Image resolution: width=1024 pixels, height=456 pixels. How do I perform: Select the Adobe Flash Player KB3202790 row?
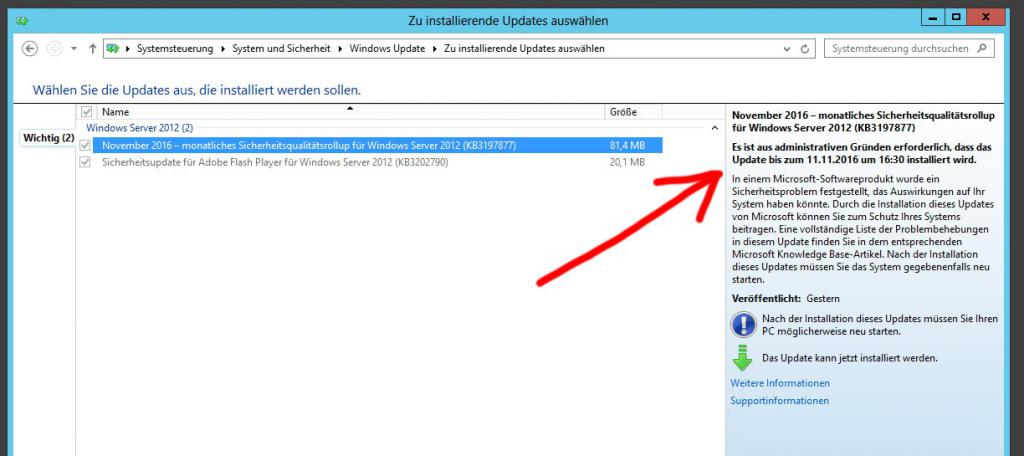coord(377,162)
